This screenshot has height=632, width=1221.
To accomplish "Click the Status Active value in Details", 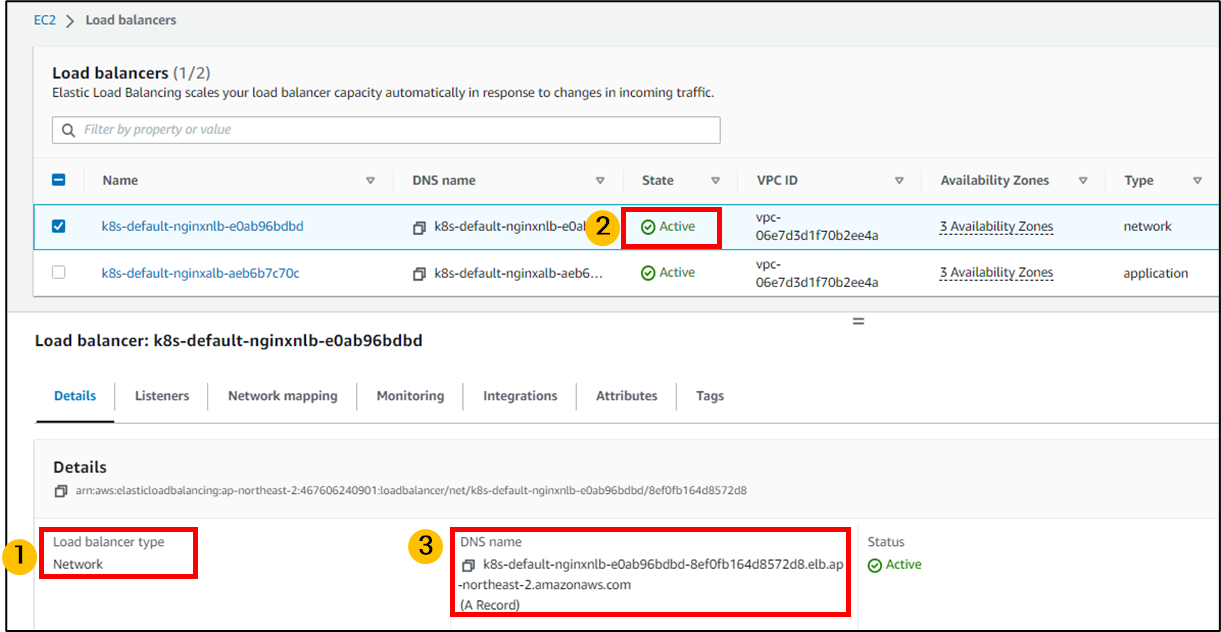I will click(x=895, y=565).
